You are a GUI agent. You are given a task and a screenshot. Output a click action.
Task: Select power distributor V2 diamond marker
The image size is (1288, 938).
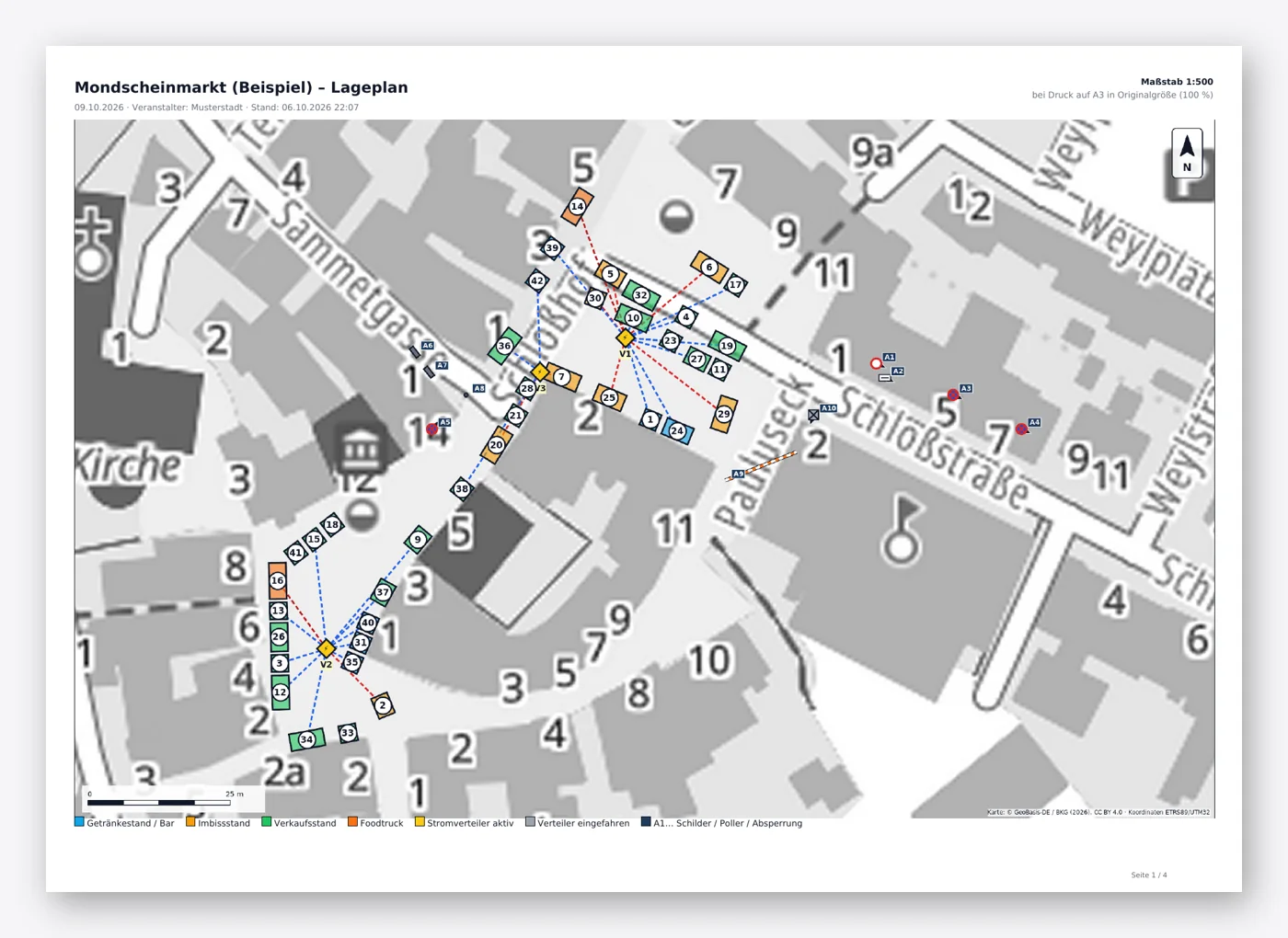click(326, 648)
